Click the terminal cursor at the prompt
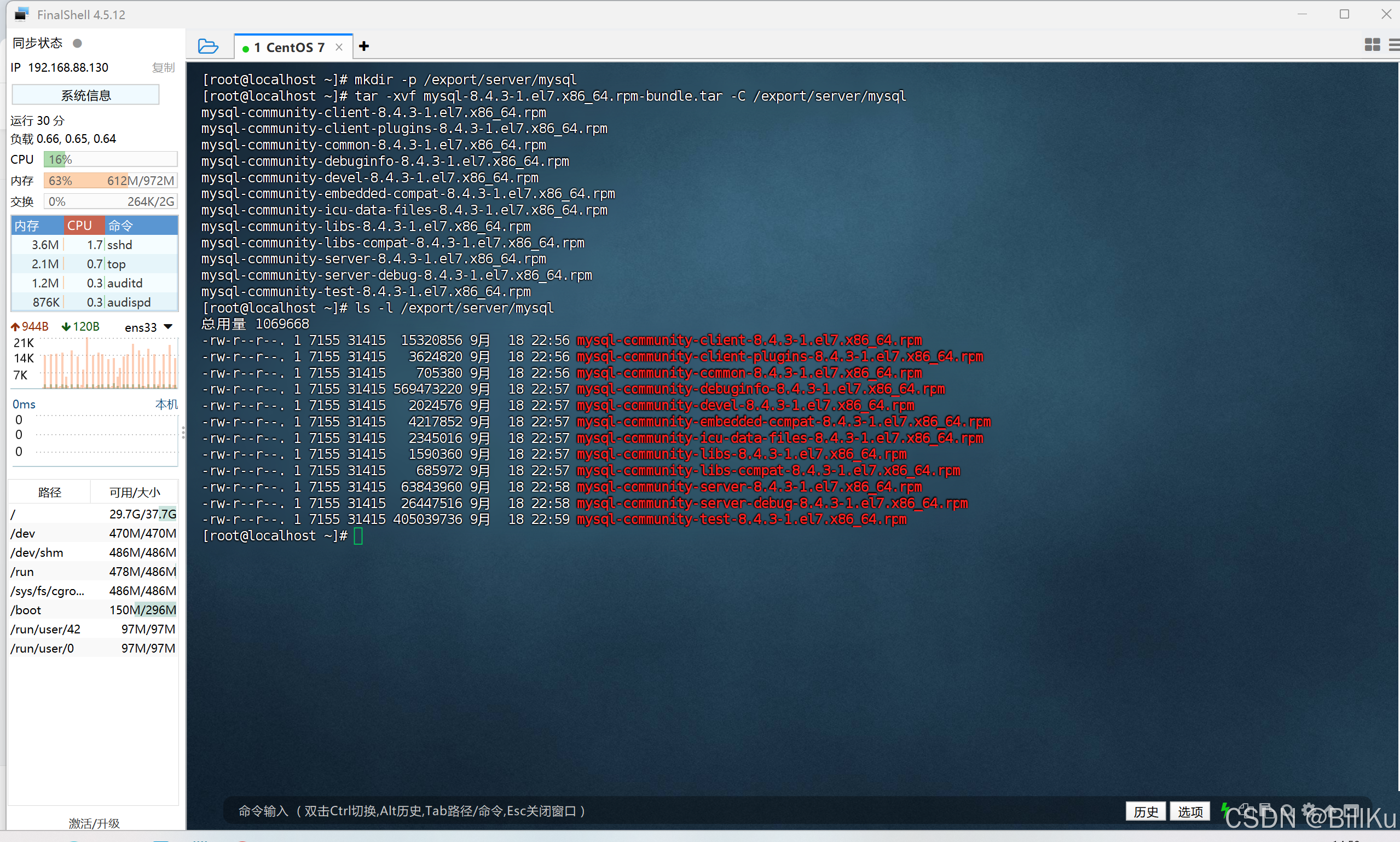This screenshot has width=1400, height=842. click(358, 535)
